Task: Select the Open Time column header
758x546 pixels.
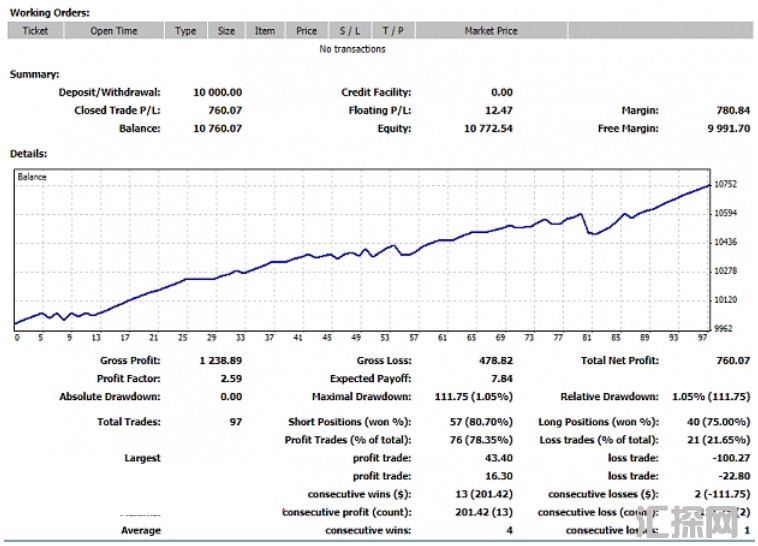Action: [x=114, y=31]
